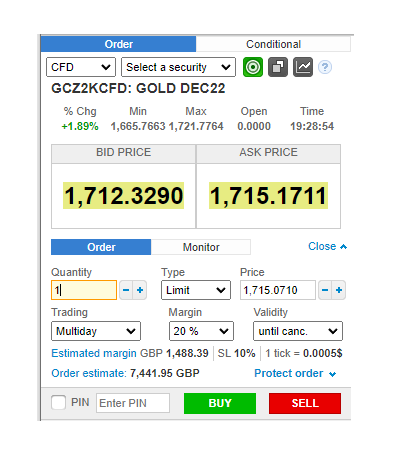
Task: Open the Select a security dropdown
Action: point(178,67)
